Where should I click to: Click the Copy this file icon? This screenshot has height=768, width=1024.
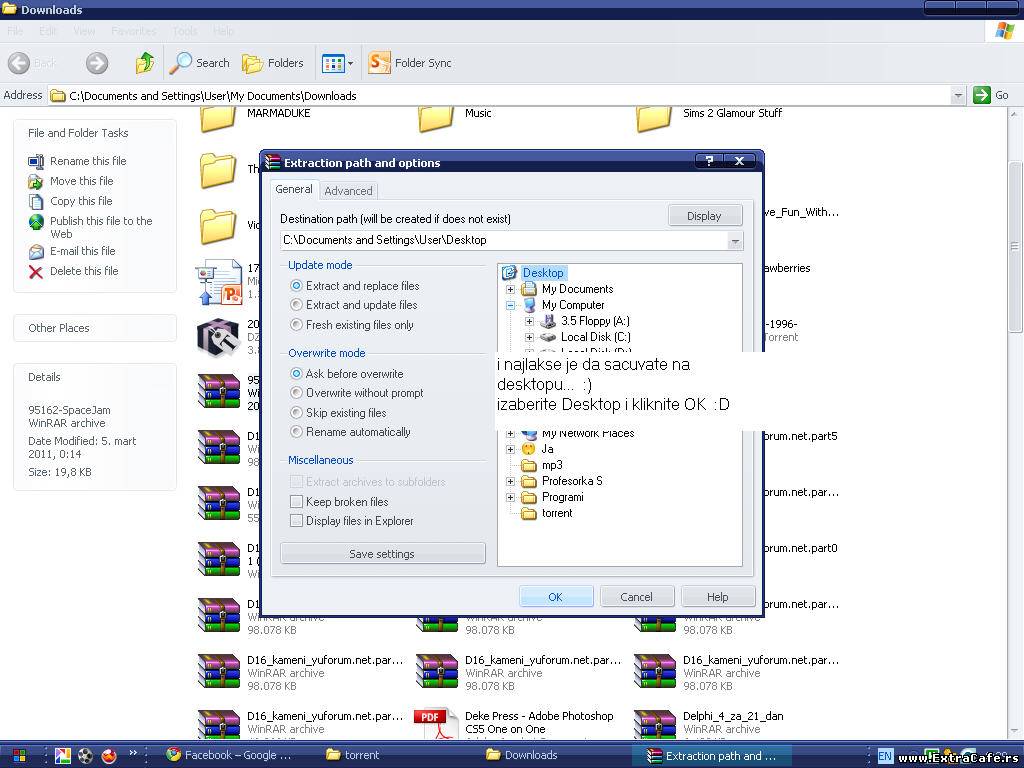[x=36, y=201]
